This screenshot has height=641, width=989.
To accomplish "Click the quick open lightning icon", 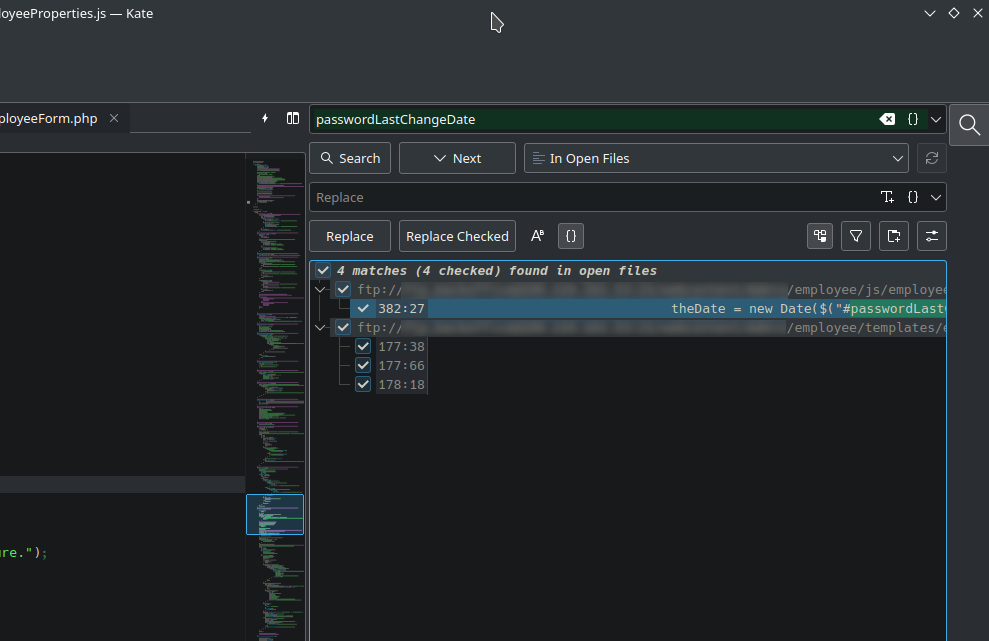I will tap(265, 118).
